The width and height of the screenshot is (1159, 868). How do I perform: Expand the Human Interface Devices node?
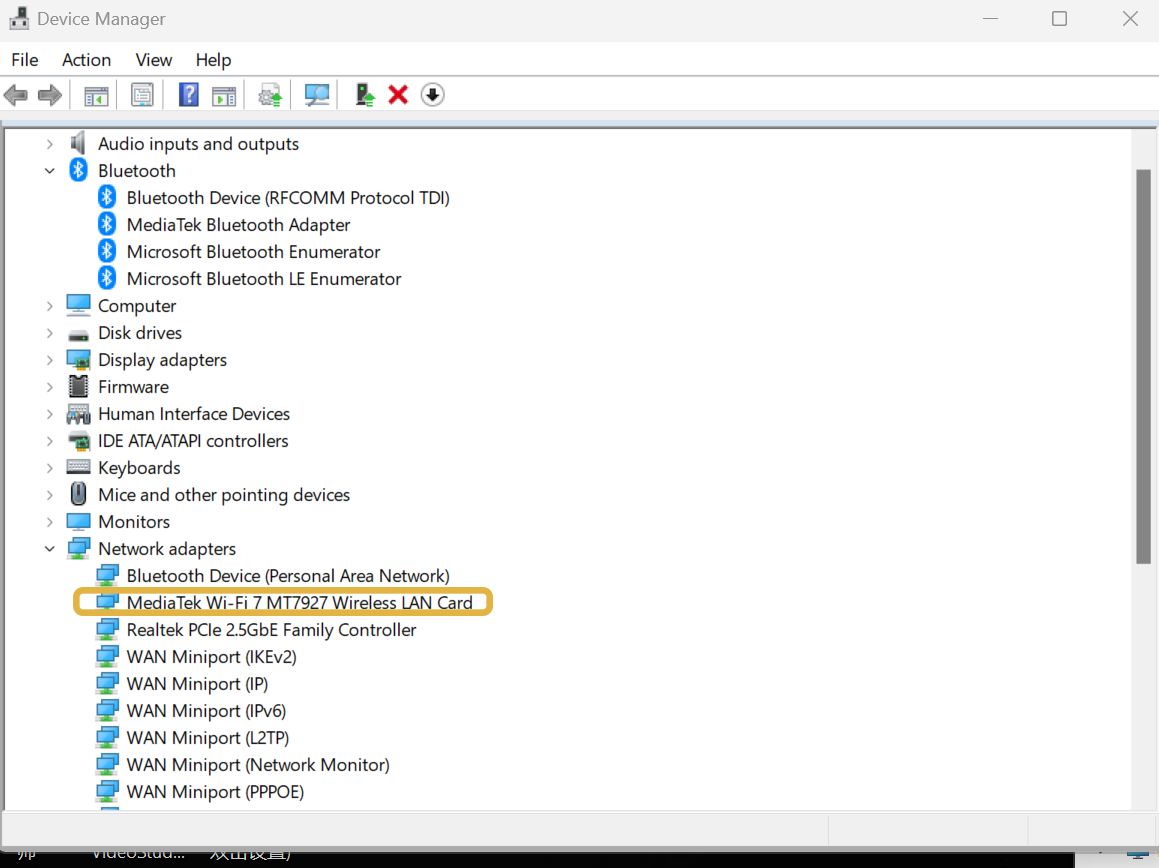click(50, 414)
